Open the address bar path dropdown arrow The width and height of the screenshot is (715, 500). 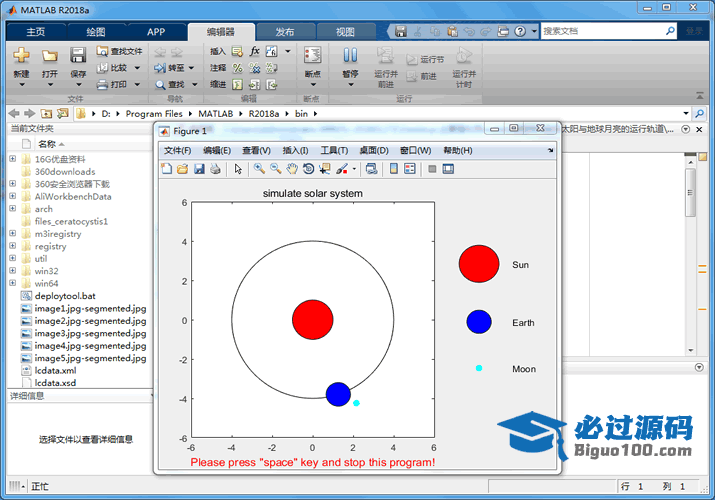click(x=686, y=113)
